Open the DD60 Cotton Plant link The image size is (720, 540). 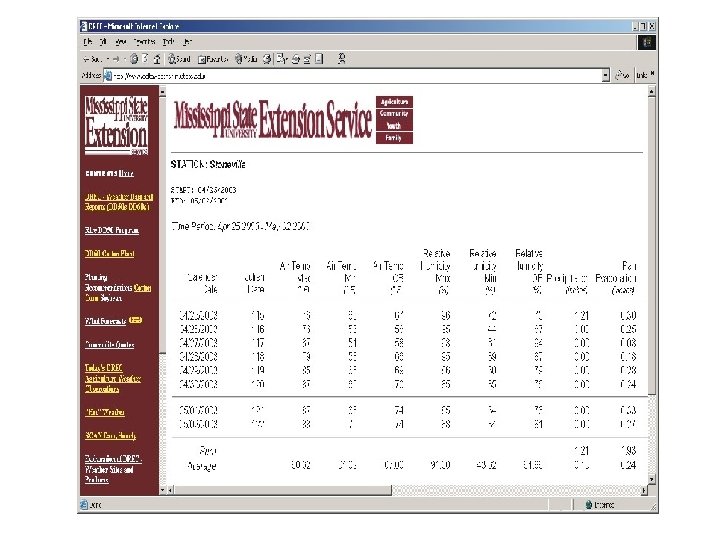109,253
